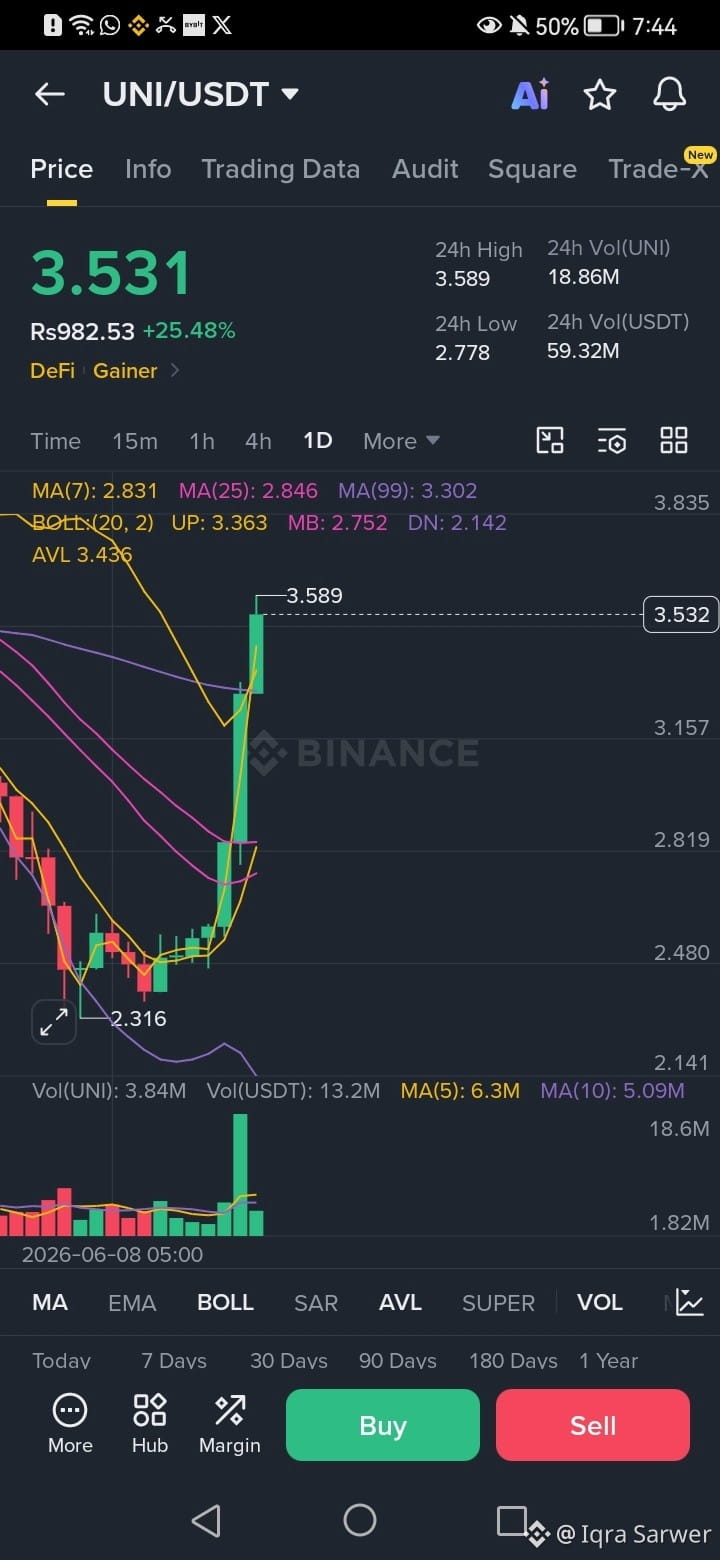Select the 180 Days performance range
Screen dimensions: 720x1560
click(513, 1360)
